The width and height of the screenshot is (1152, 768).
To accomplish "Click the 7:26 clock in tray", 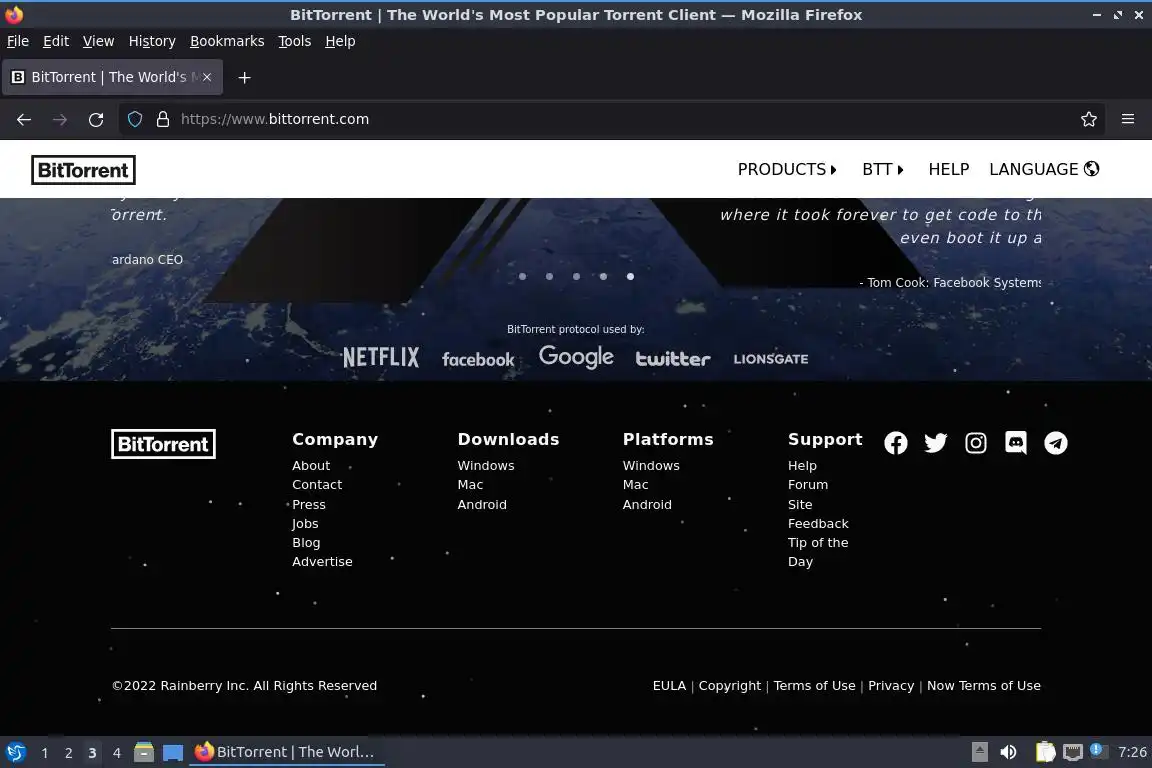I will tap(1132, 752).
